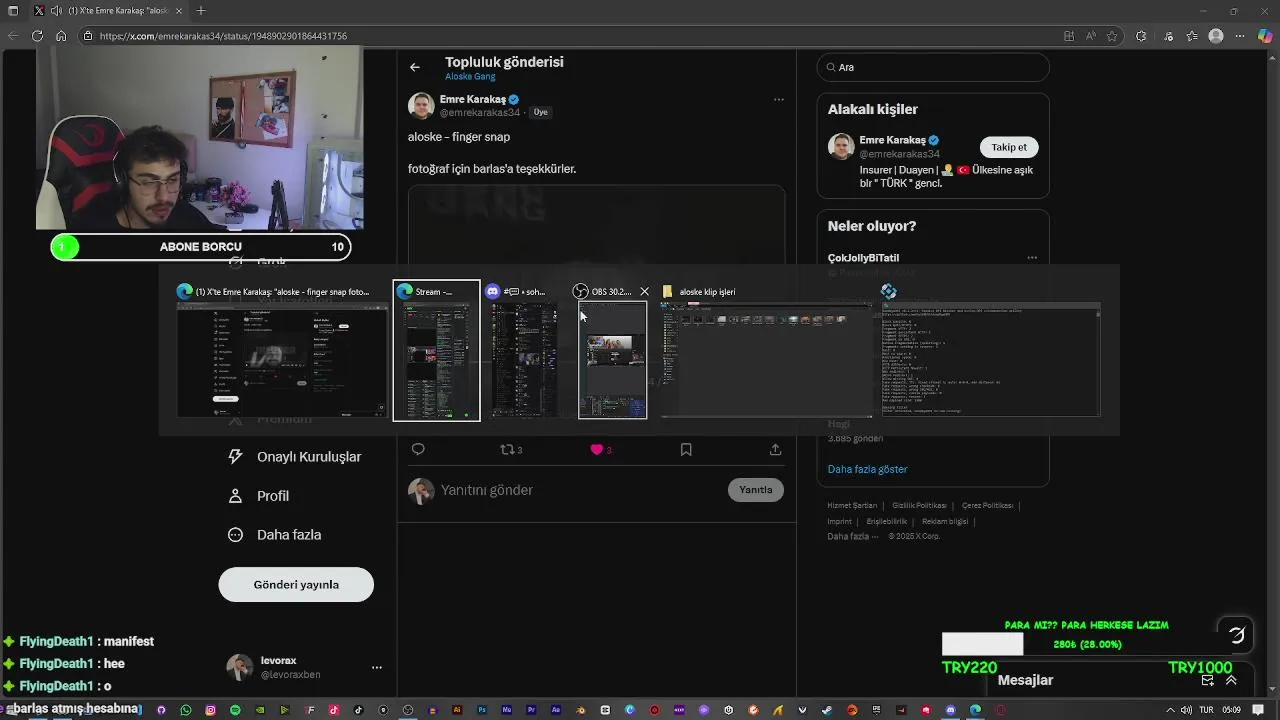The width and height of the screenshot is (1280, 720).
Task: Switch to the console window thumbnail
Action: point(990,359)
